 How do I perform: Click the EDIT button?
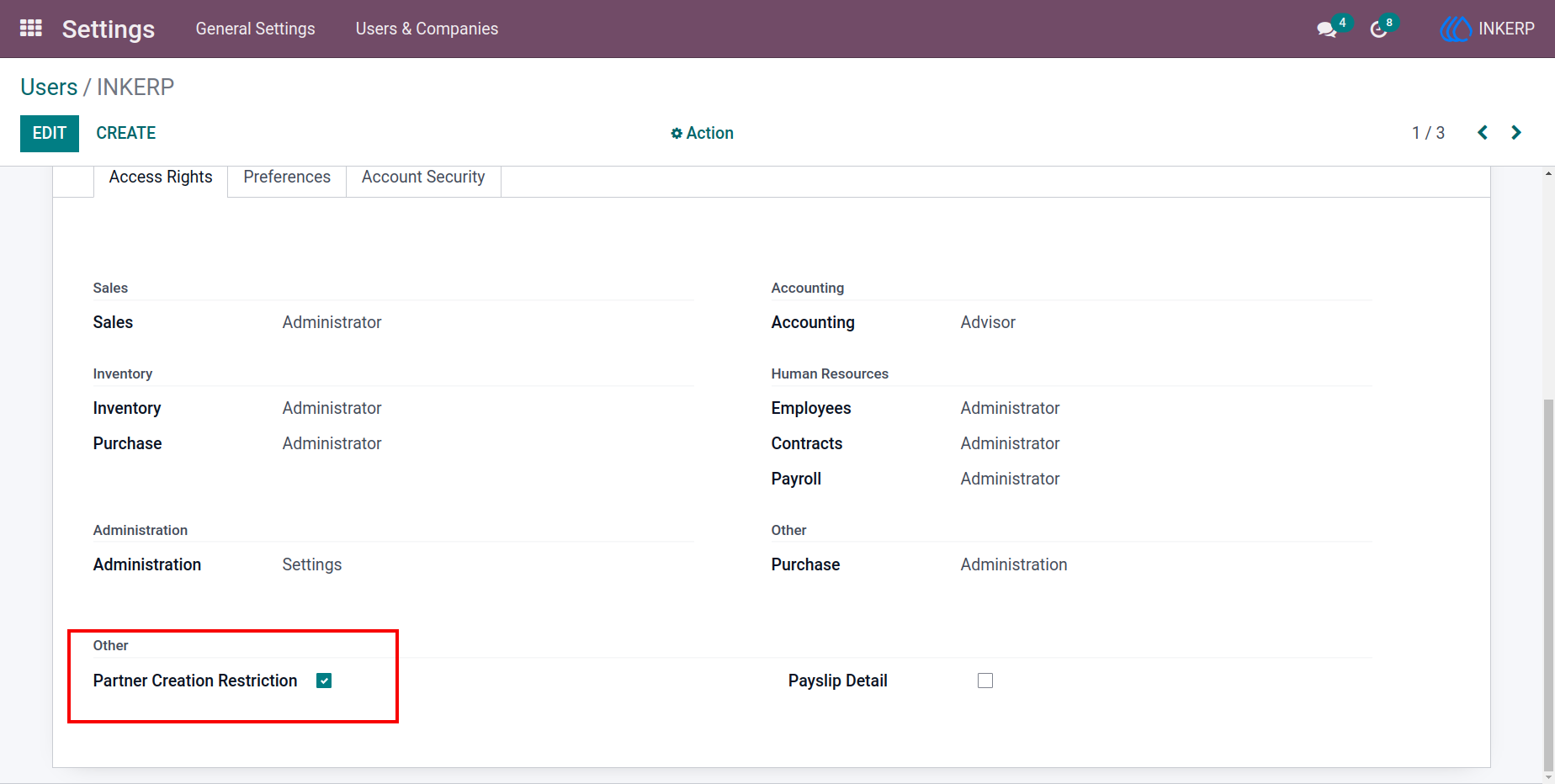[x=50, y=134]
